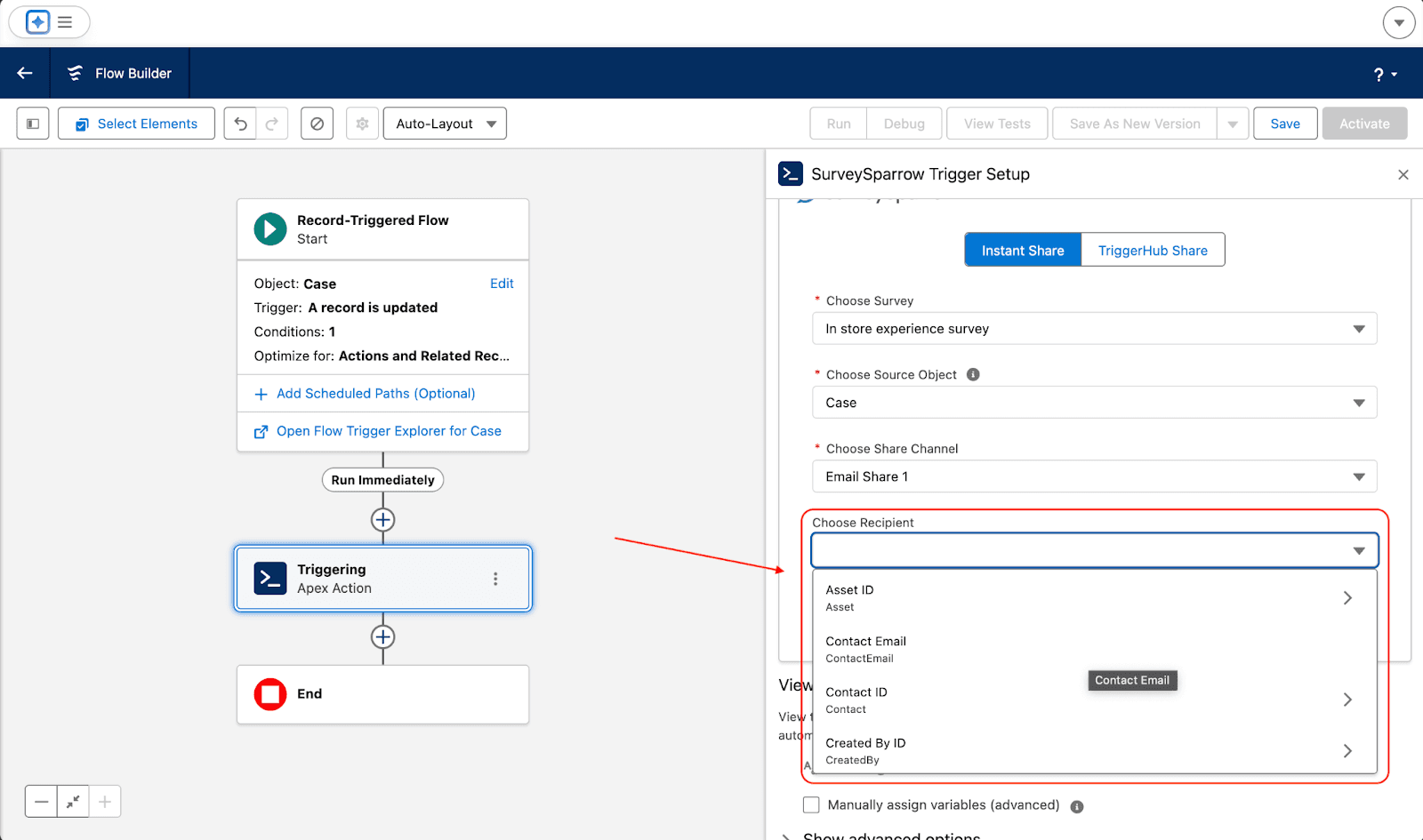The image size is (1423, 840).
Task: Click the back arrow in Flow Builder header
Action: coord(25,73)
